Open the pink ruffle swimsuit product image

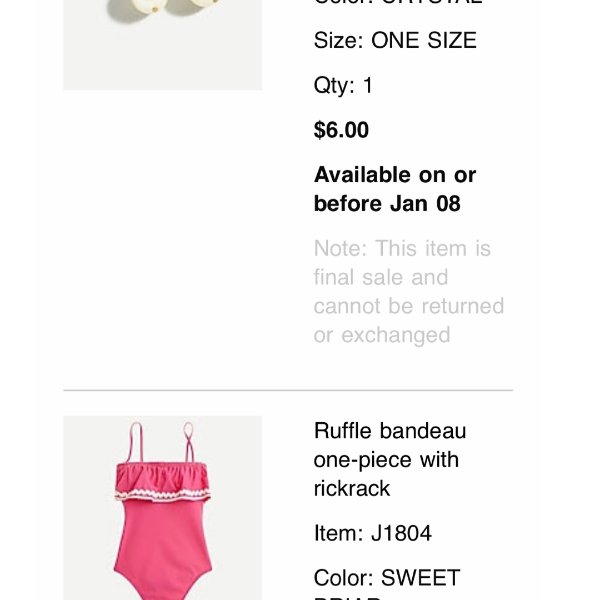tap(163, 508)
